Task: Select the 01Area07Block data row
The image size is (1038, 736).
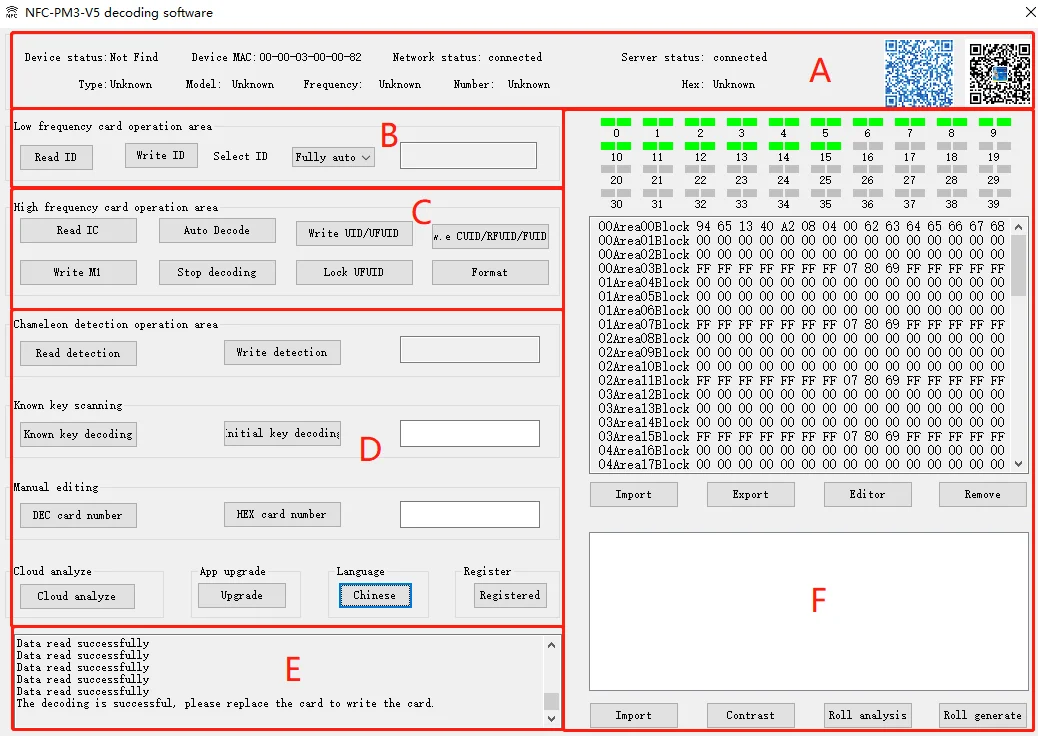Action: click(801, 324)
